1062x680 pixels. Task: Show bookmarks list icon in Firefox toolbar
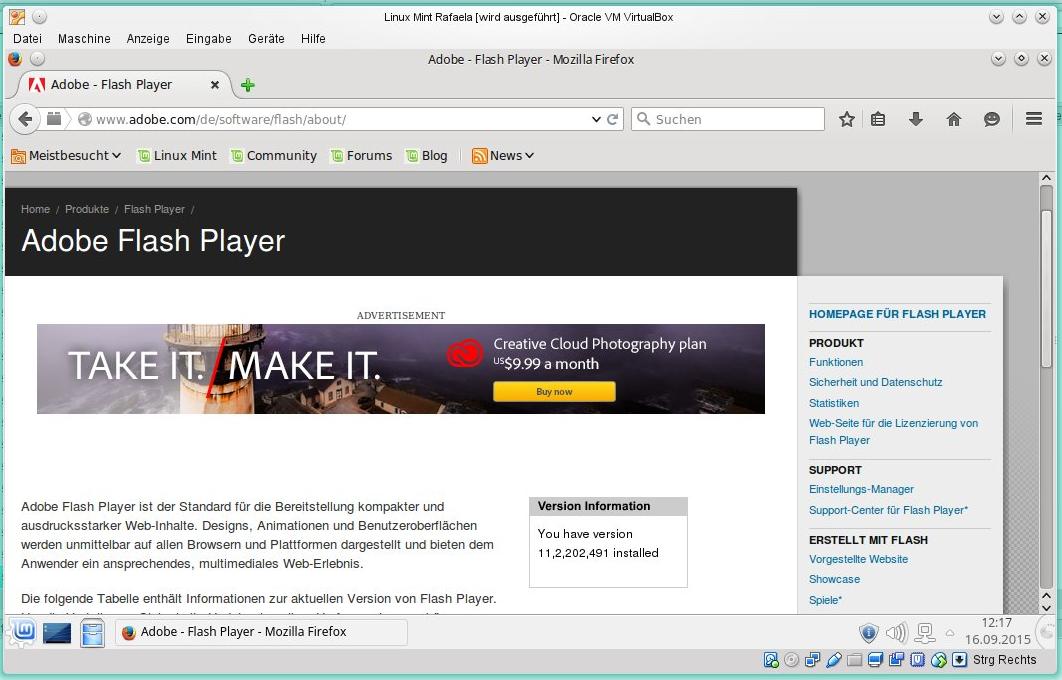878,119
